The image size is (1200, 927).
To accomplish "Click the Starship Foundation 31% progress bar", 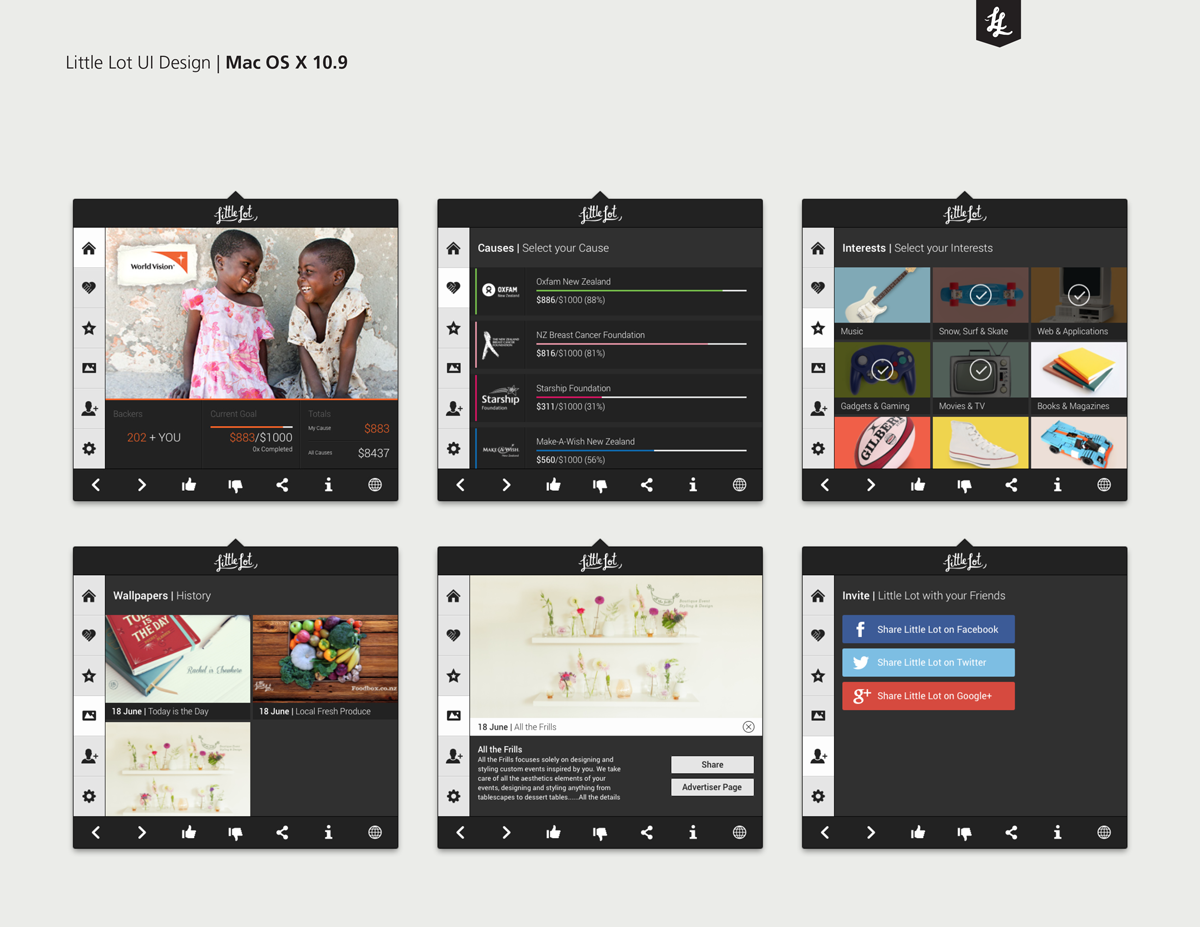I will coord(641,397).
